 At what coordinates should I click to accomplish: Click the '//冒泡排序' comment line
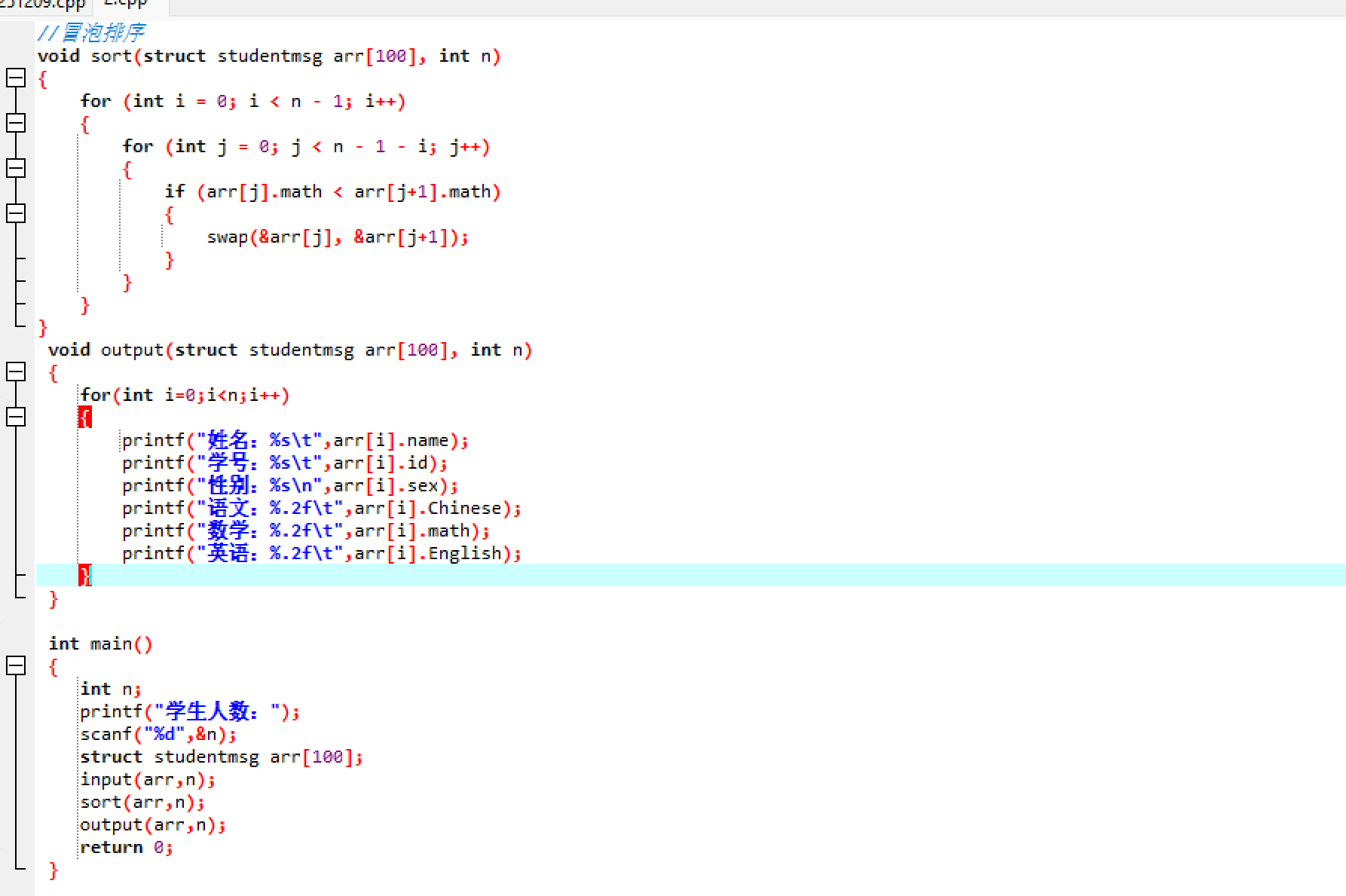(91, 33)
